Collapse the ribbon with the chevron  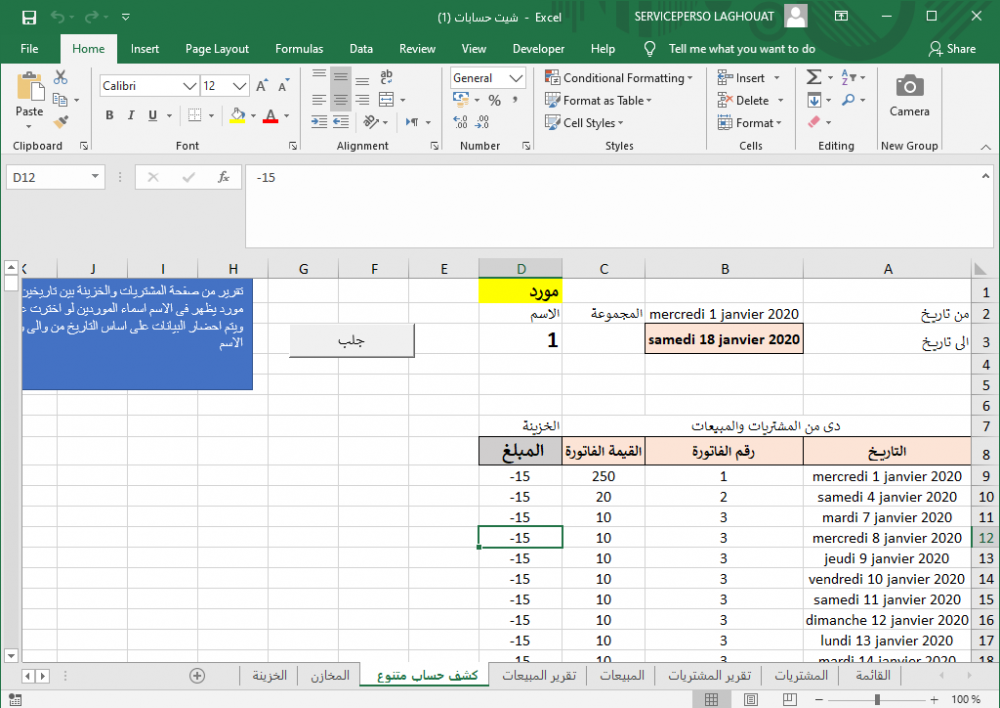click(x=985, y=147)
